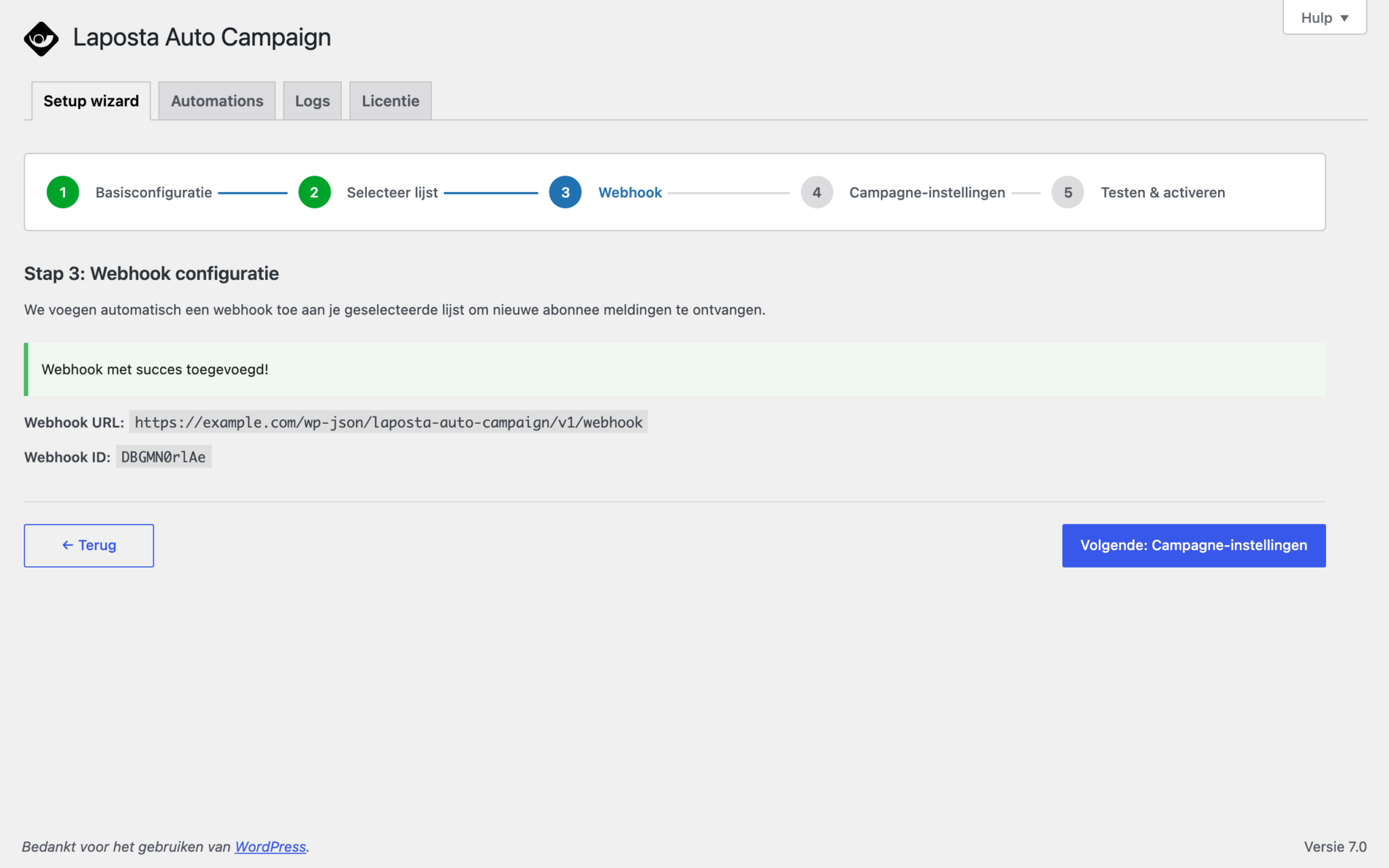Select the Selecteer lijst step label

[393, 193]
